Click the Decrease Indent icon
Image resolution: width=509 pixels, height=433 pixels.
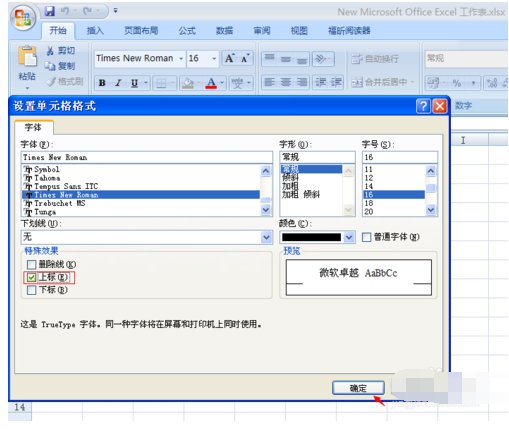(x=321, y=82)
